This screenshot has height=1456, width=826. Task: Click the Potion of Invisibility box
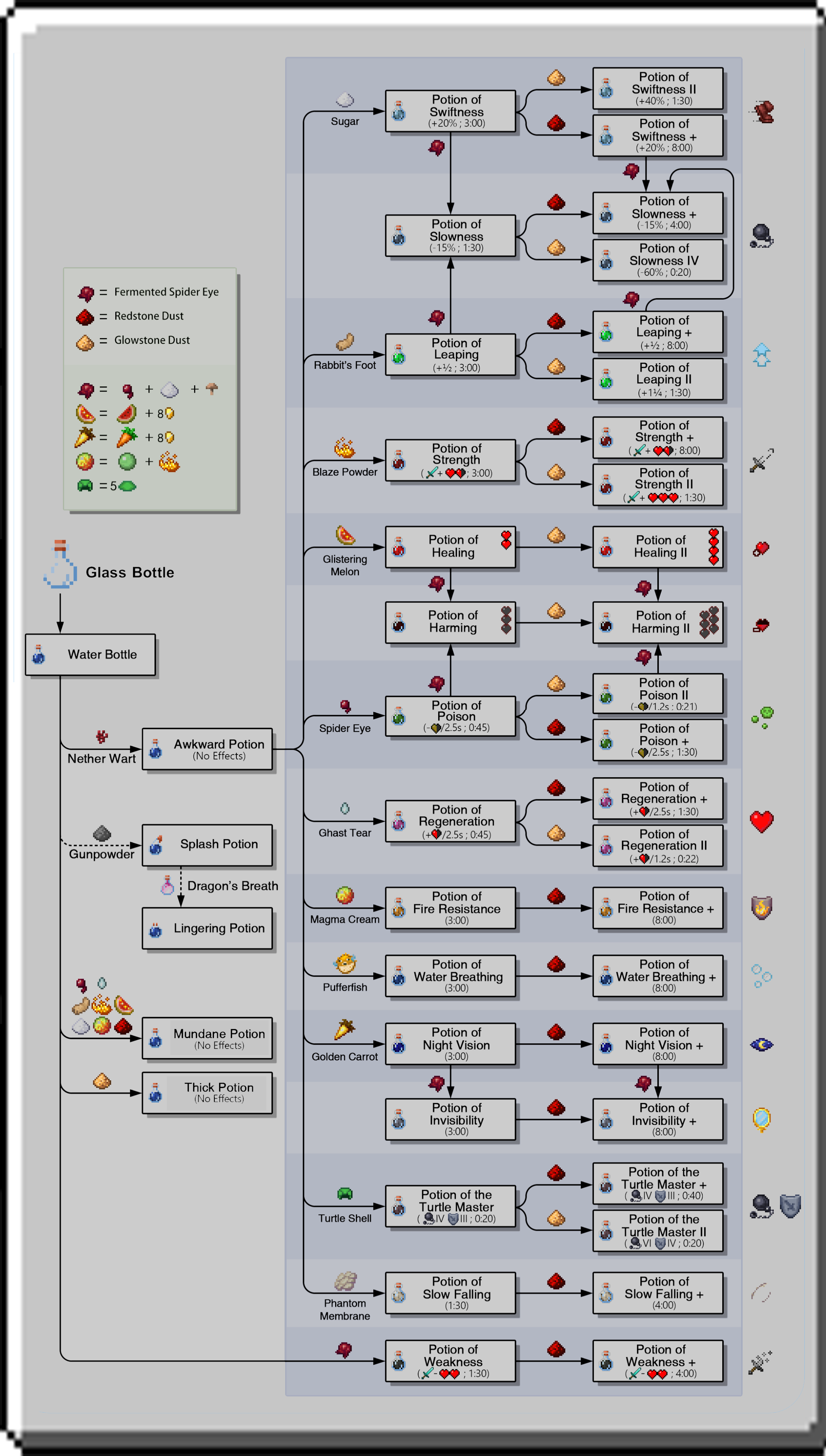[450, 1120]
